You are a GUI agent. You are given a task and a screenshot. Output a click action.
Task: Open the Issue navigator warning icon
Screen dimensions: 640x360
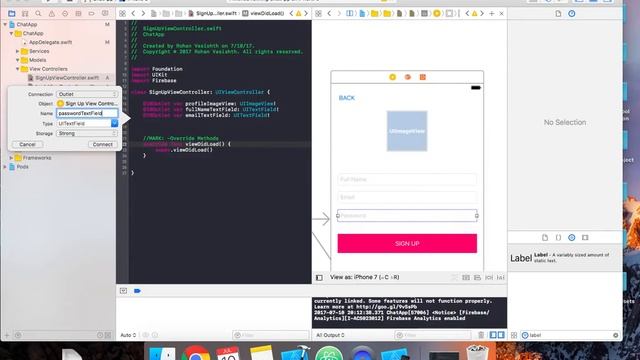[52, 13]
